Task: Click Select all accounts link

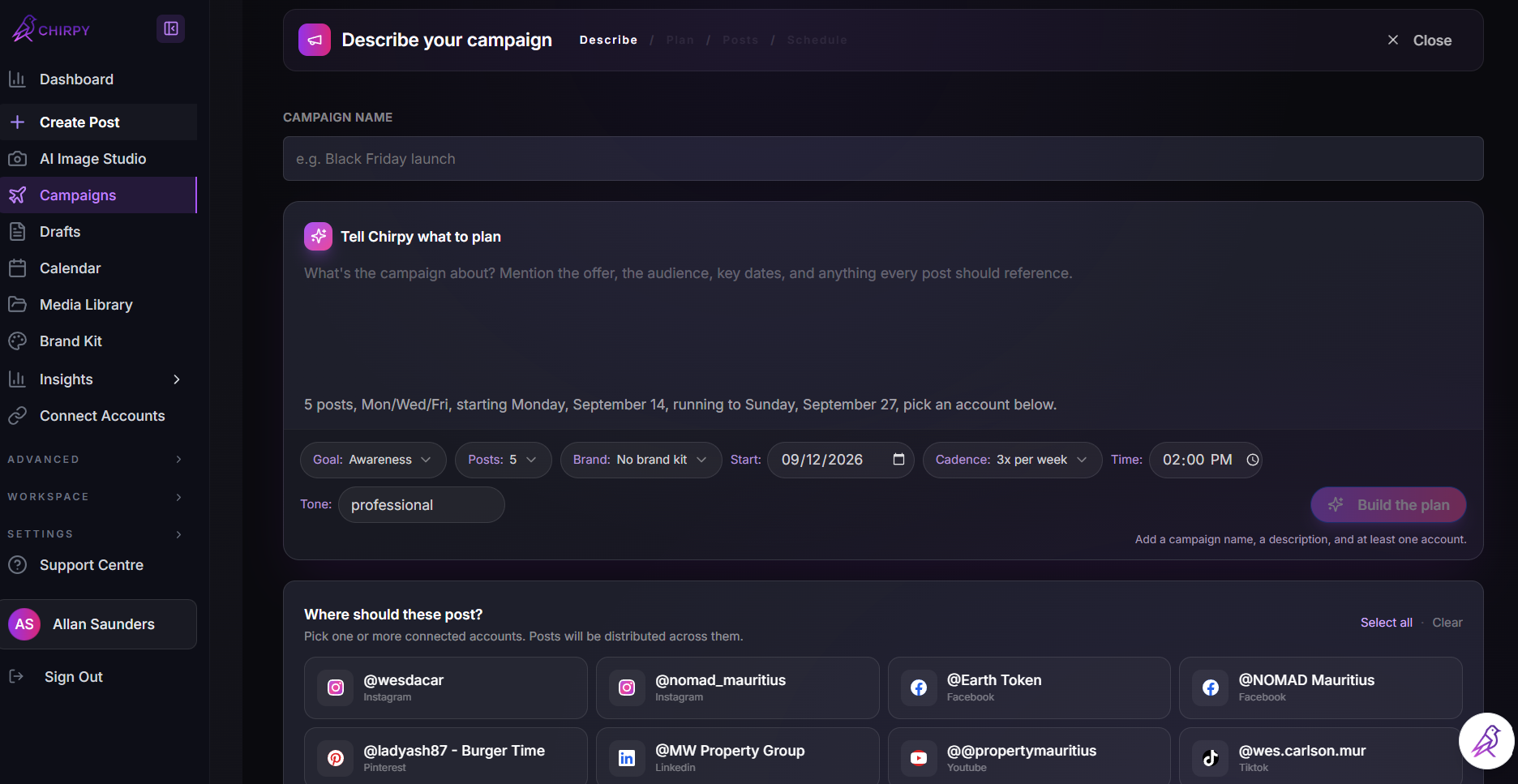Action: coord(1386,623)
